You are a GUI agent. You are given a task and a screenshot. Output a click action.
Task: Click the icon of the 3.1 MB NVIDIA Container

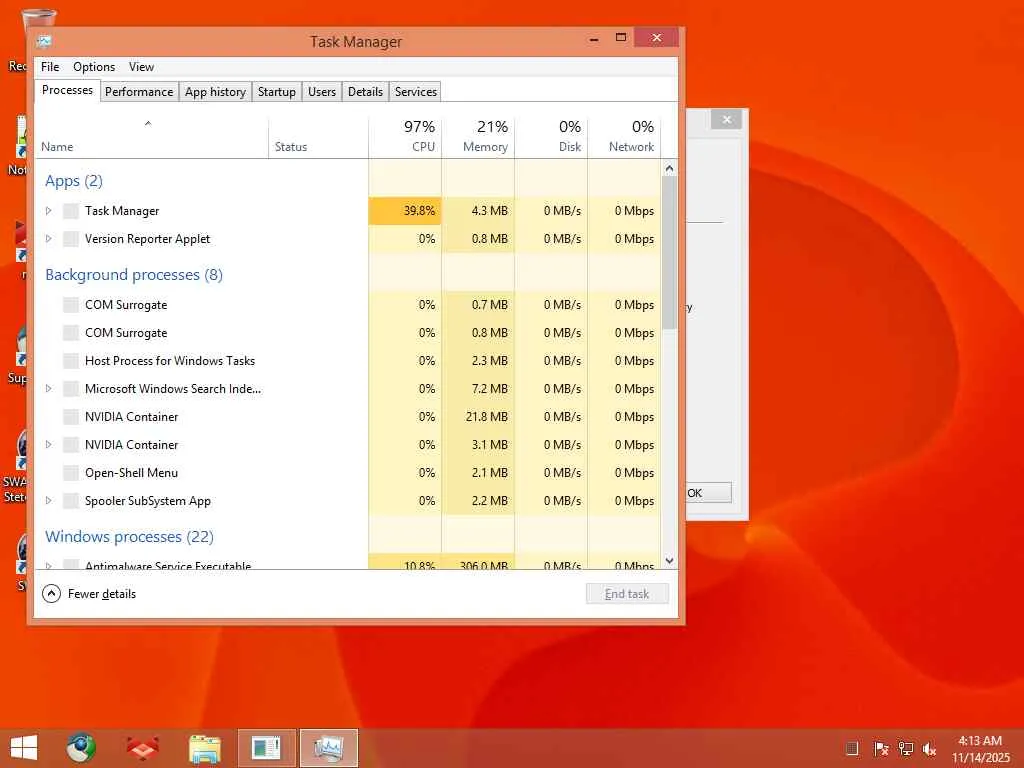pyautogui.click(x=71, y=445)
